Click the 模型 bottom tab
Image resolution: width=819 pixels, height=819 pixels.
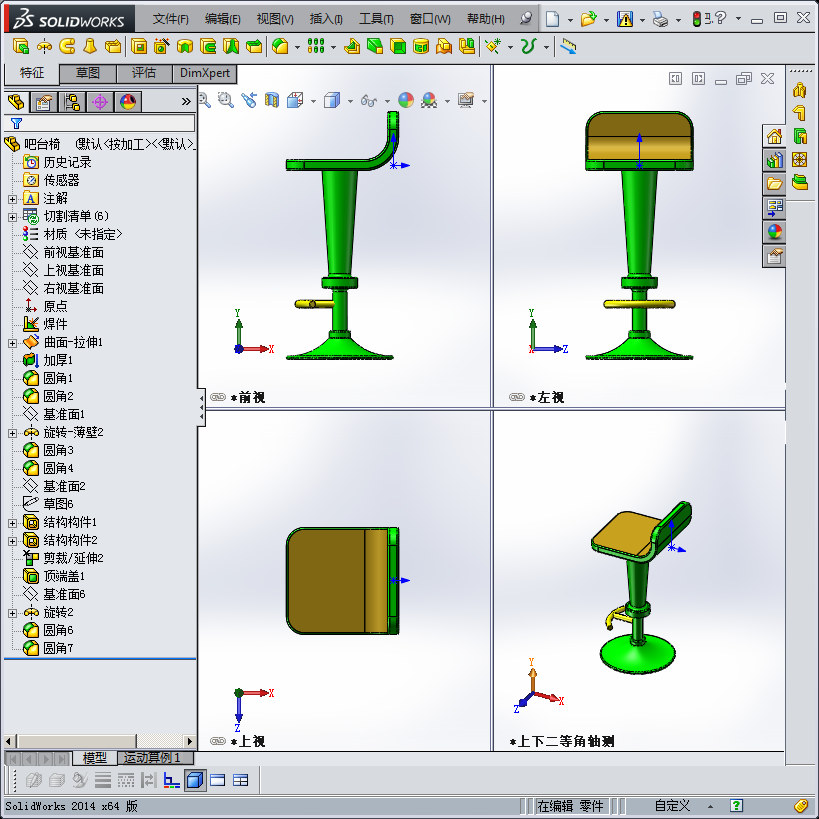(95, 757)
